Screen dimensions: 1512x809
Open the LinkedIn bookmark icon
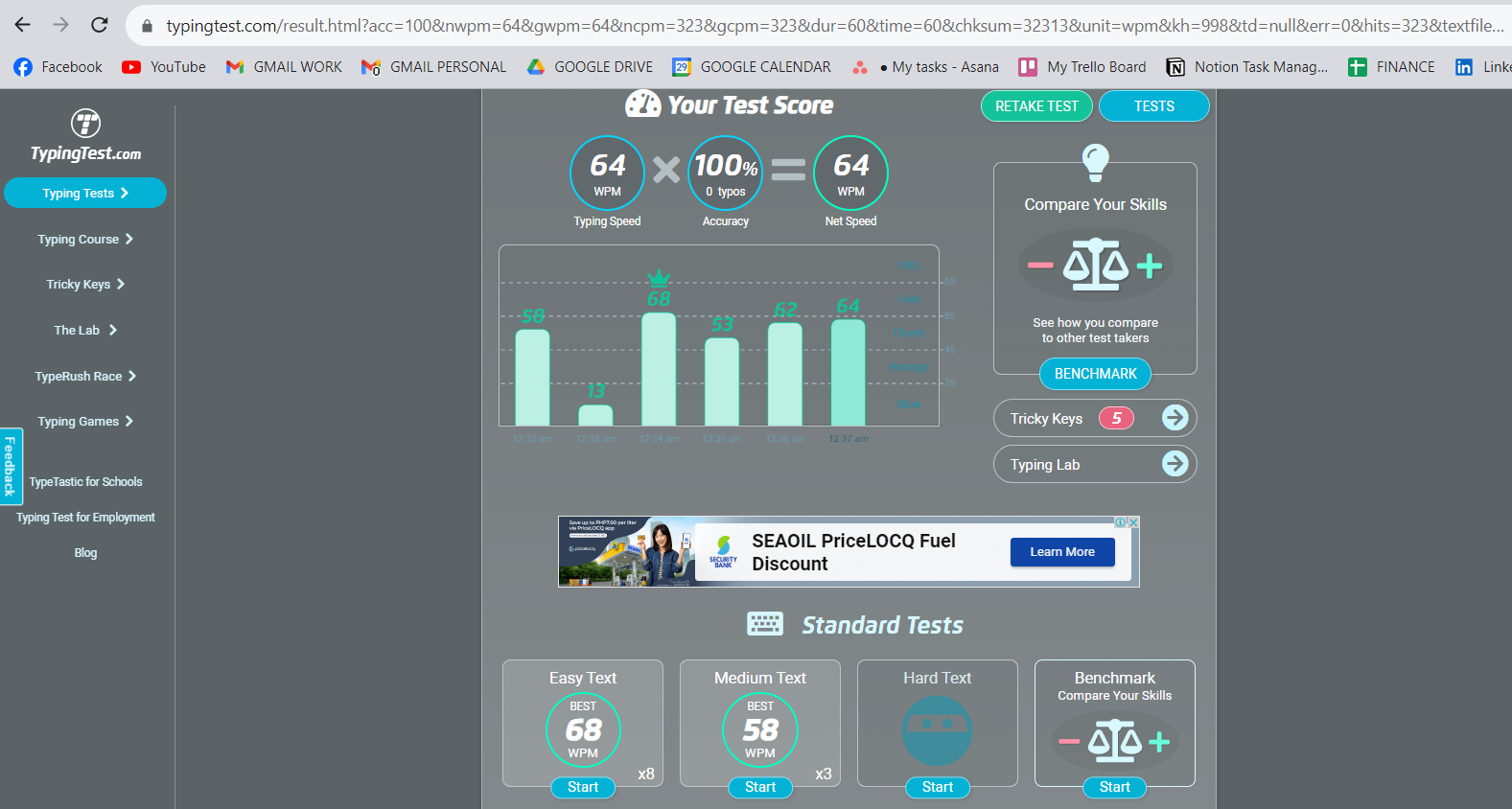pyautogui.click(x=1464, y=67)
